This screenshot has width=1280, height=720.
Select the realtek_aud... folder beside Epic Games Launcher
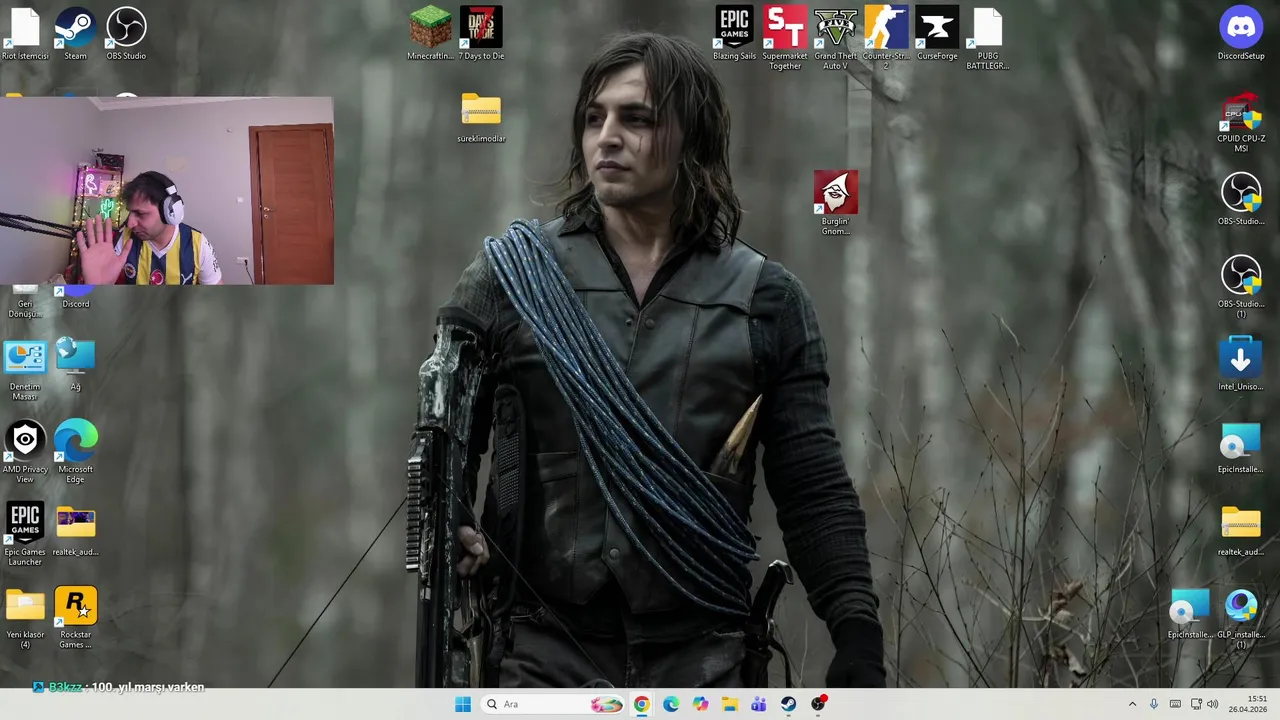coord(75,530)
